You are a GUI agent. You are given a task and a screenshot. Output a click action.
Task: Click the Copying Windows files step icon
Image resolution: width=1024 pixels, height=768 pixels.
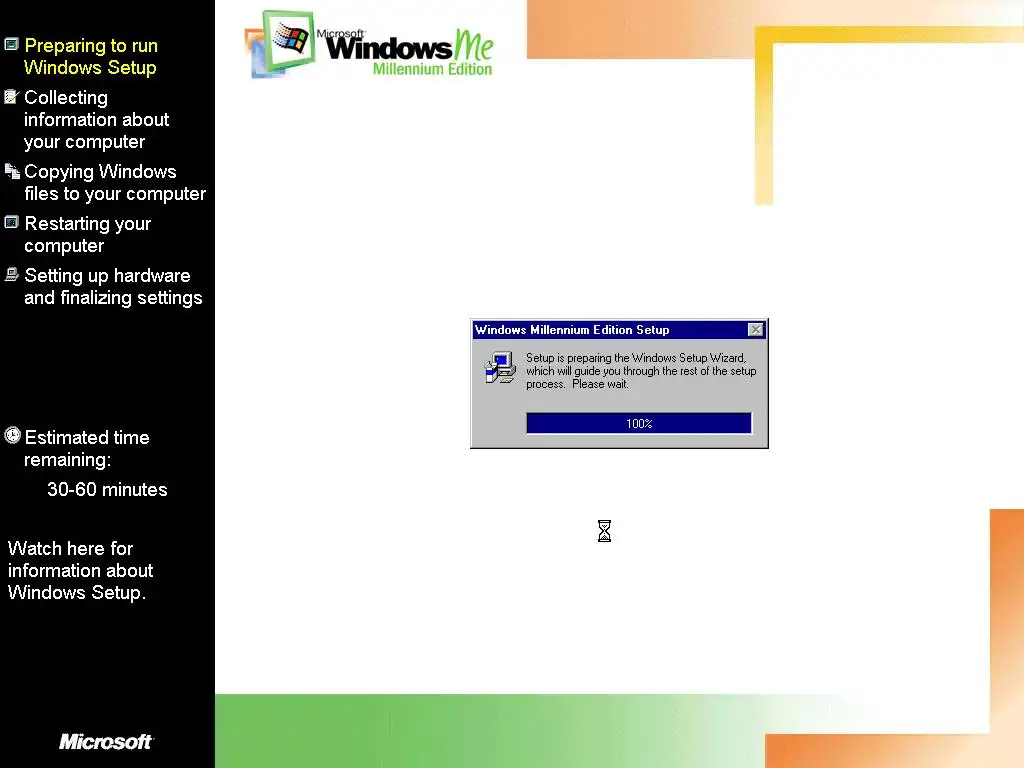click(x=12, y=171)
